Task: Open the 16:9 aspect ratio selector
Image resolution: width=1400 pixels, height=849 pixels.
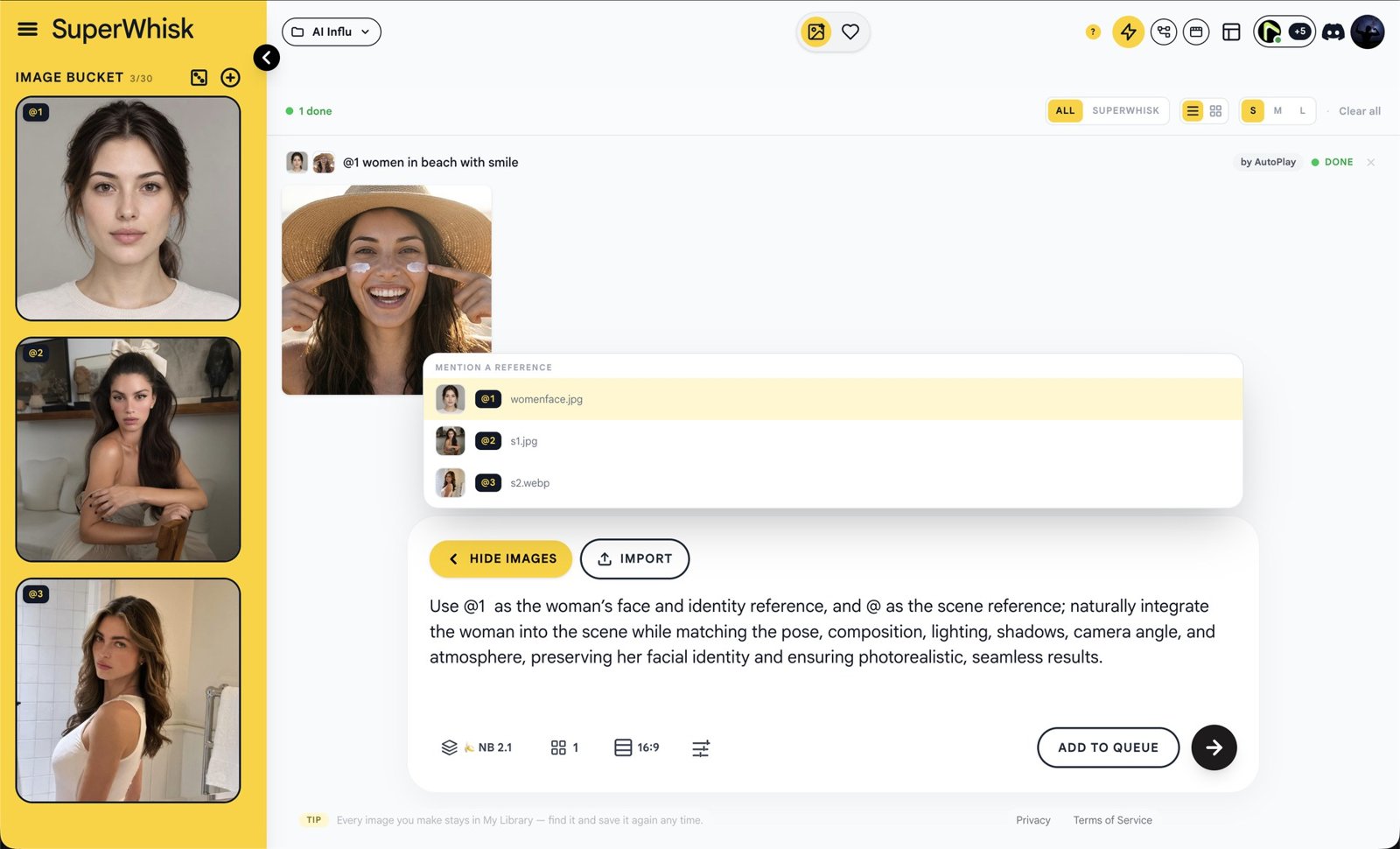Action: click(636, 747)
